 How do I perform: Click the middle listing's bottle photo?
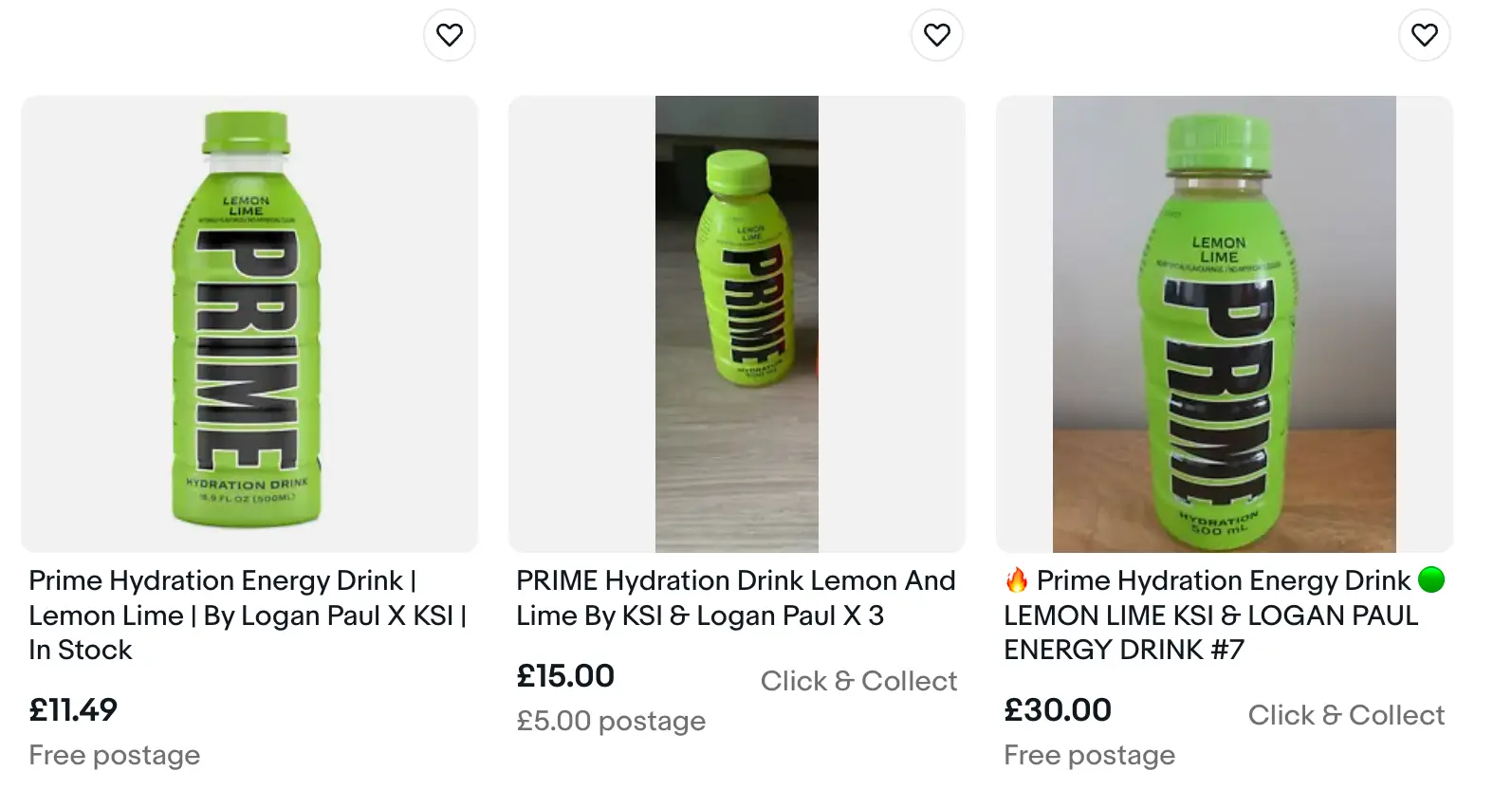[x=737, y=322]
